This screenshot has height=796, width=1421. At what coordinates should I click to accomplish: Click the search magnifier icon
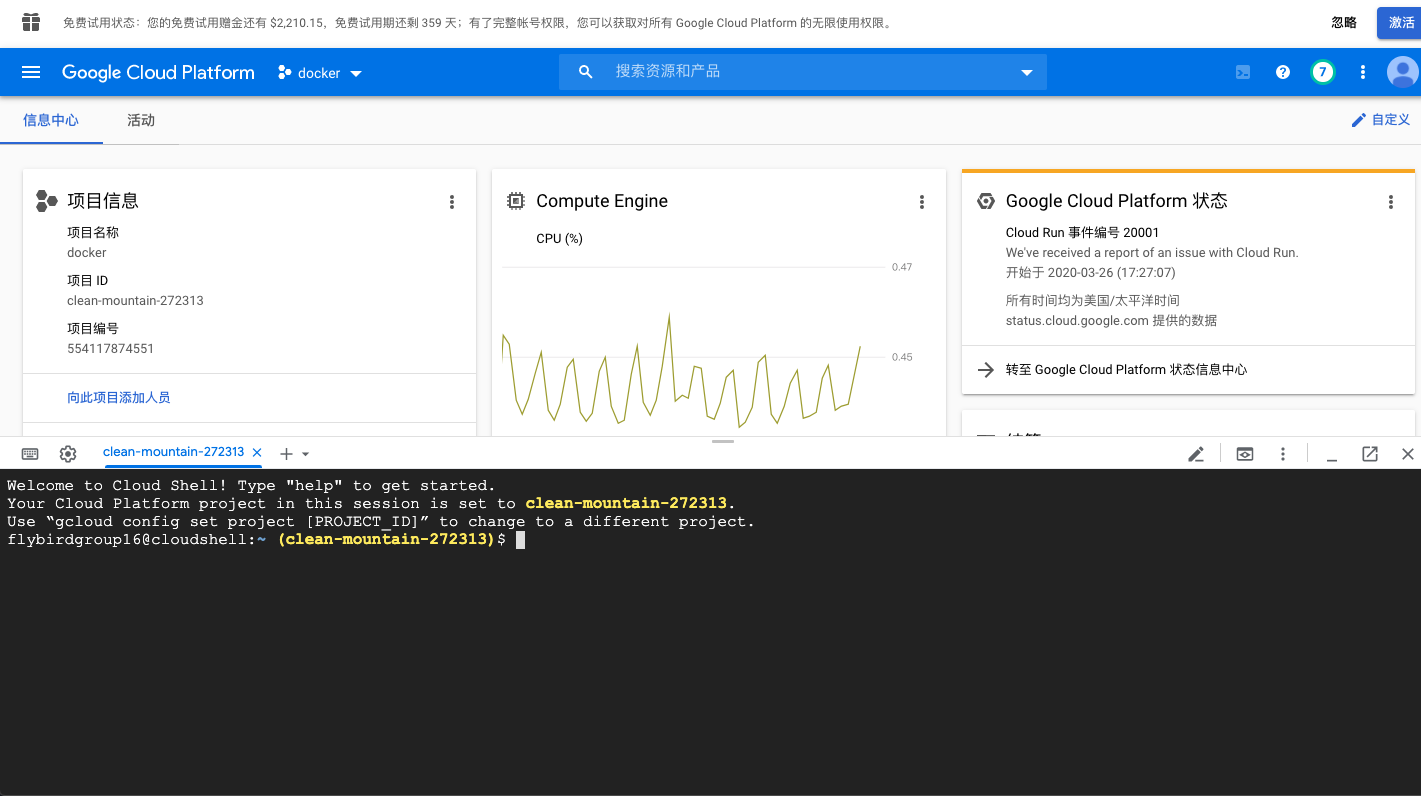pos(586,72)
